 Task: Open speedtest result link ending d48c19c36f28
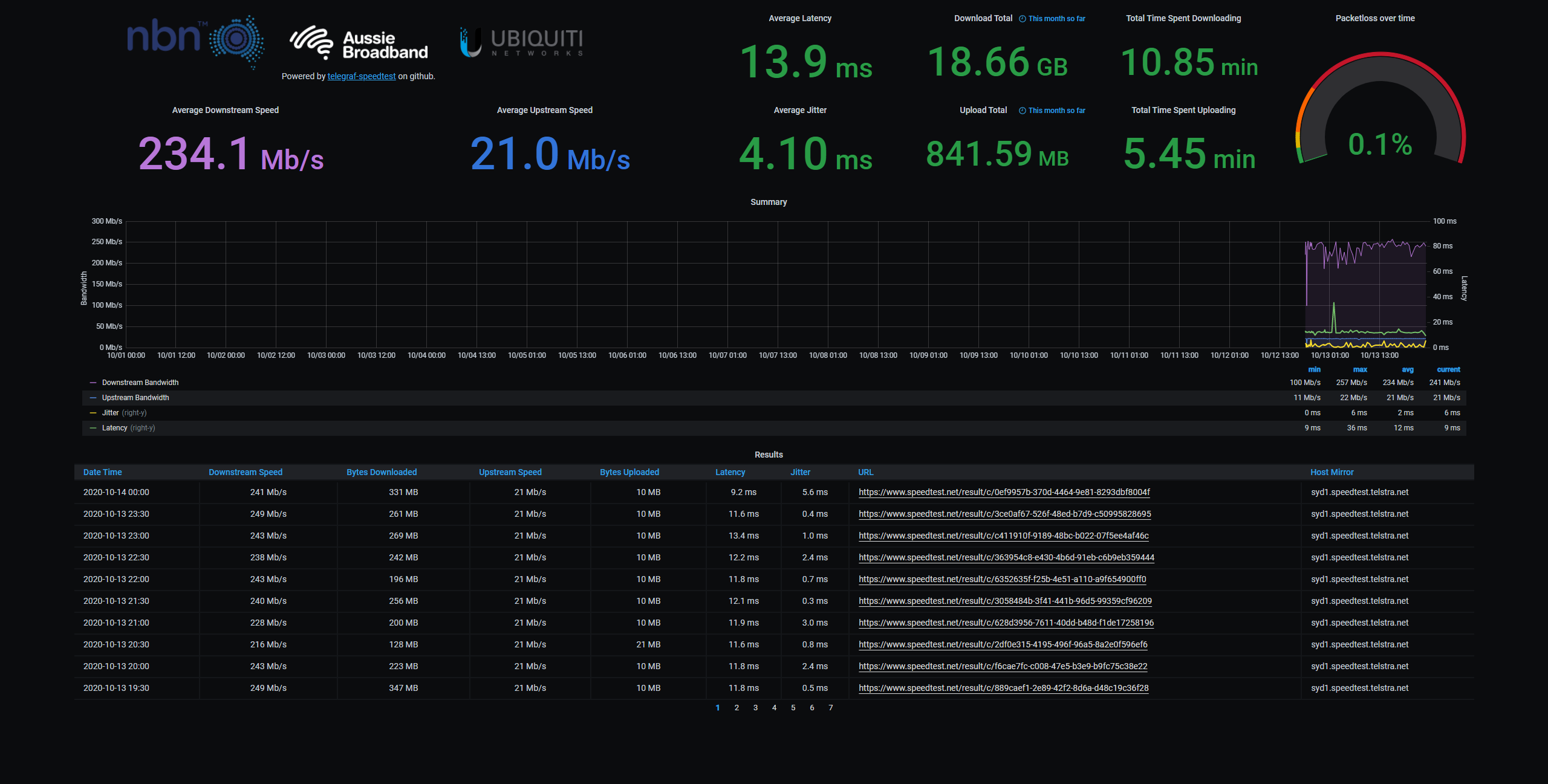[1004, 688]
